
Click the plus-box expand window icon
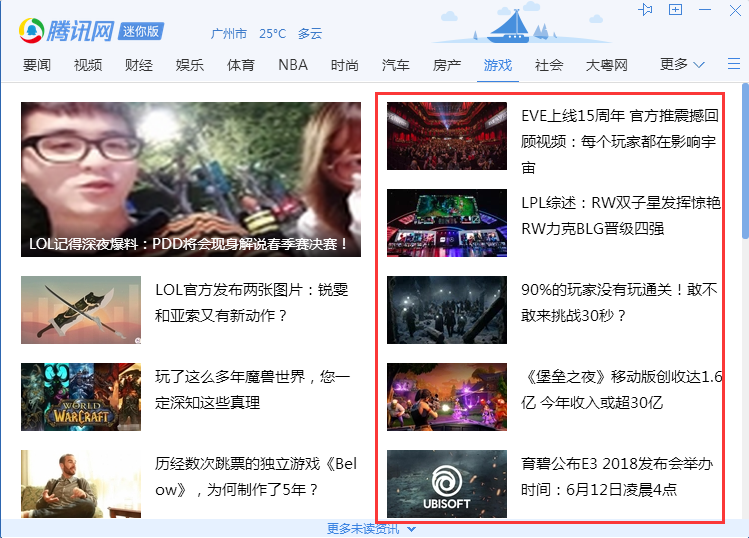676,10
